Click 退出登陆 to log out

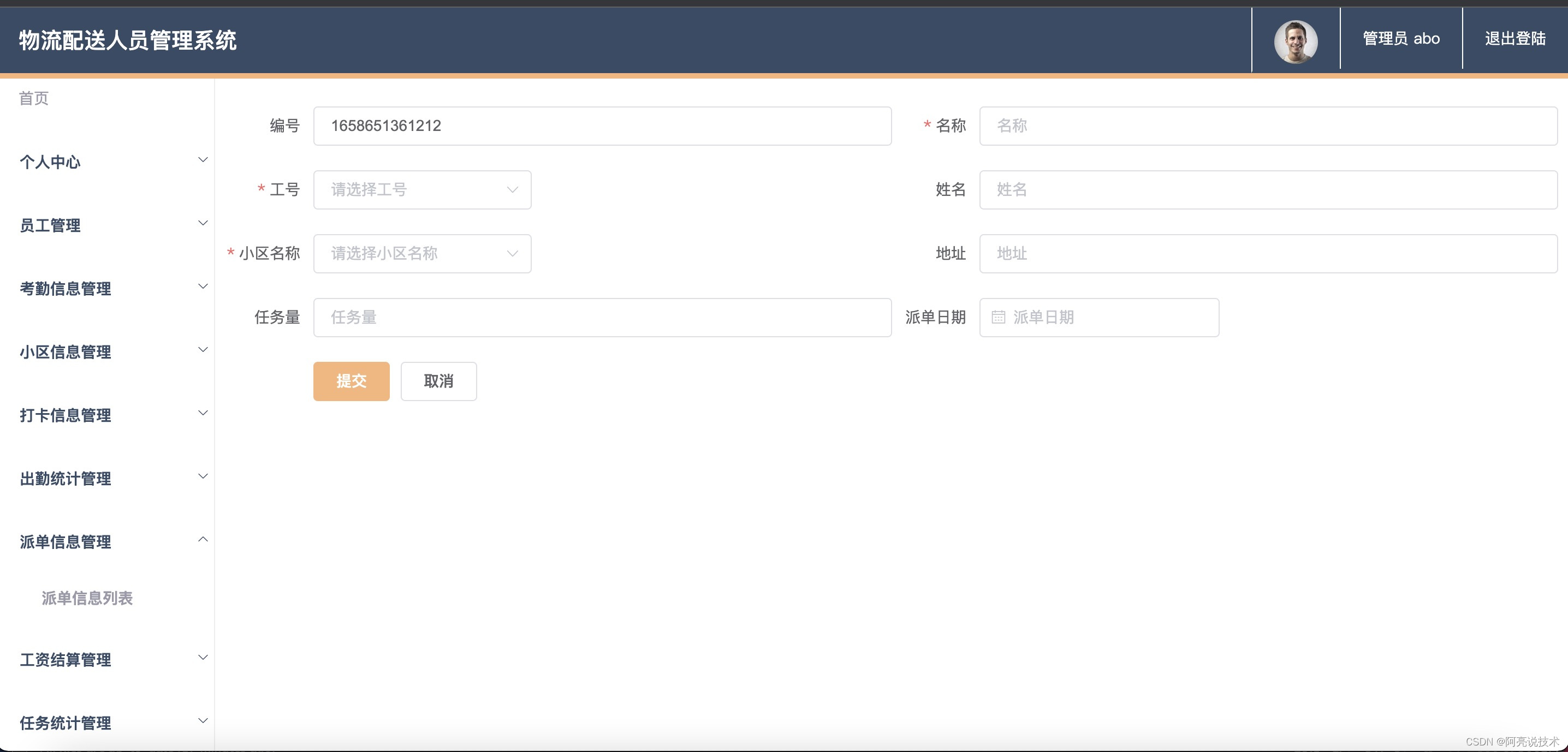click(x=1515, y=39)
